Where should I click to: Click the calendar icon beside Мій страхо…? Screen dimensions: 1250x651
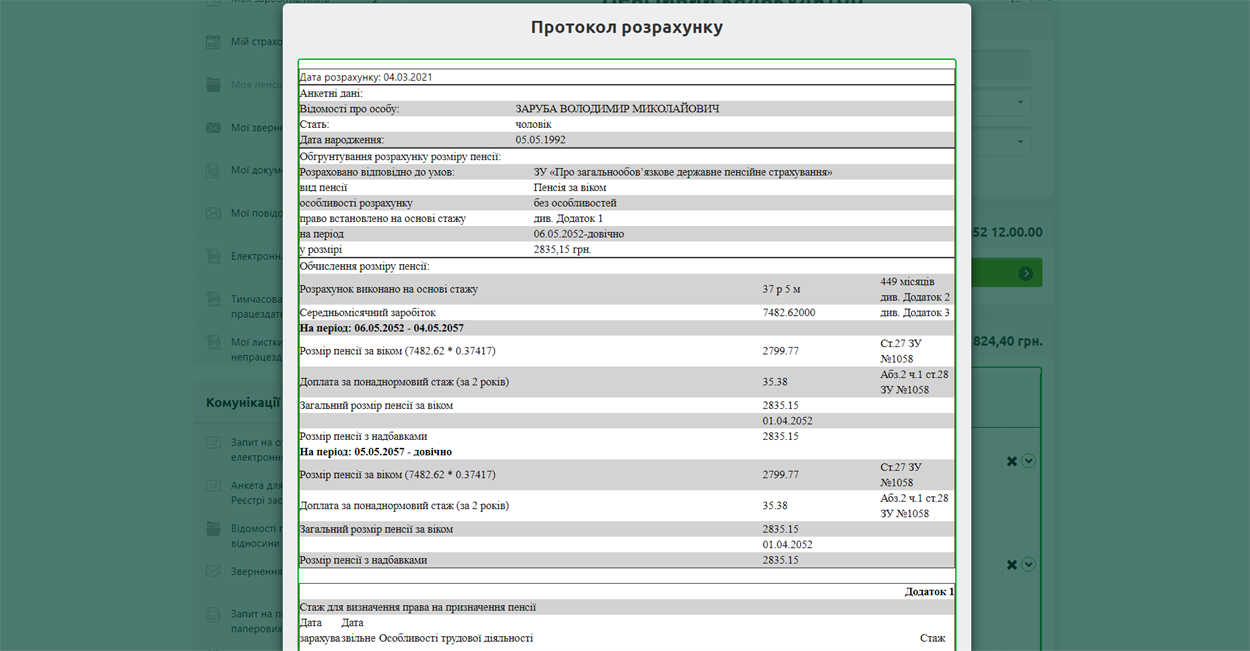click(212, 42)
